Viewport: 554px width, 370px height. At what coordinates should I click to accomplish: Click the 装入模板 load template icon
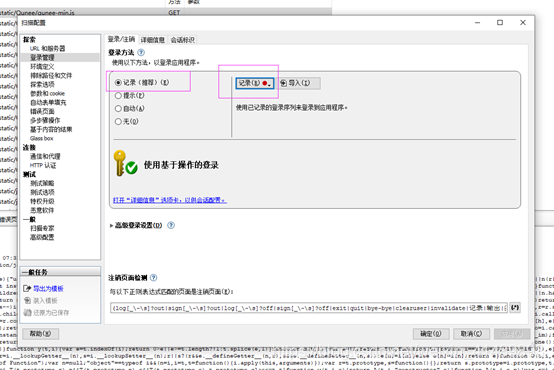27,301
